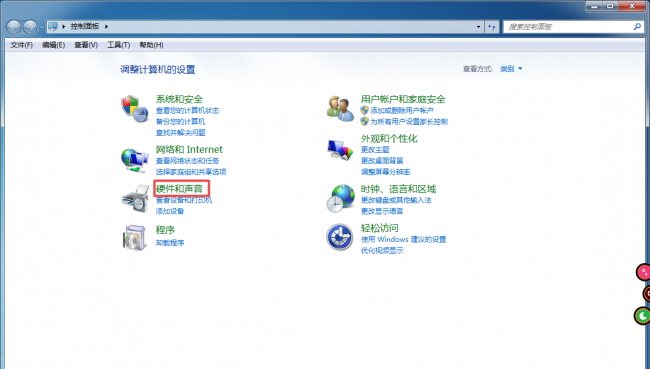Click 为所有用户设置家长控制 link
The image size is (650, 369).
(409, 121)
